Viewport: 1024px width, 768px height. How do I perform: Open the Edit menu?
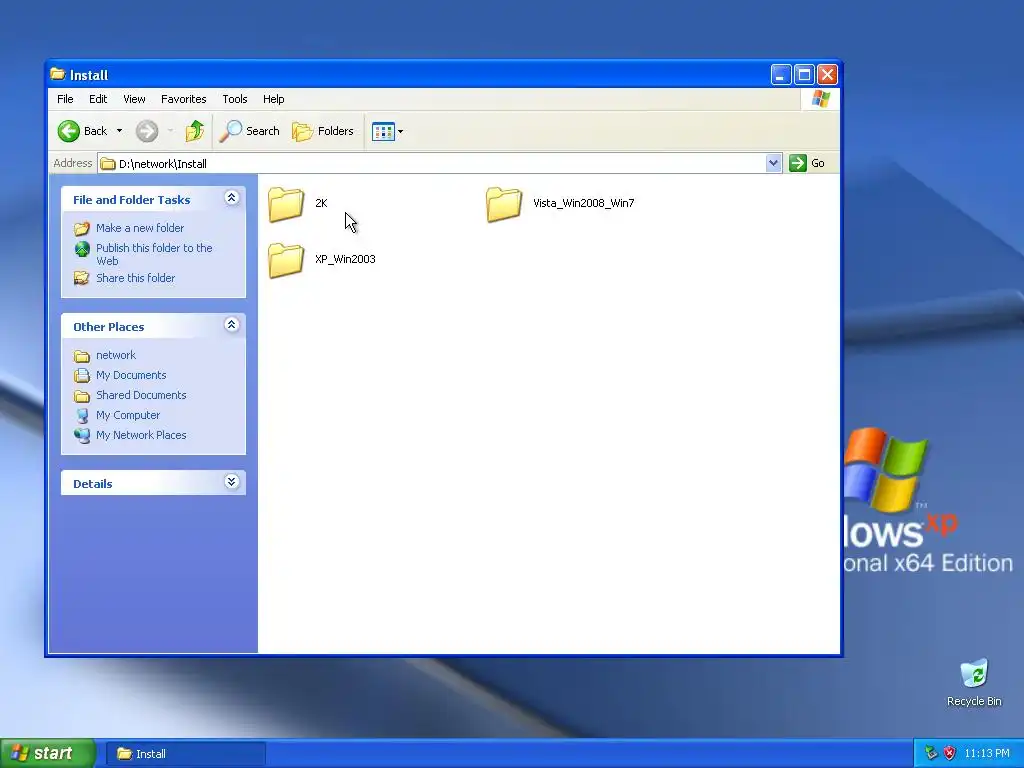tap(98, 99)
